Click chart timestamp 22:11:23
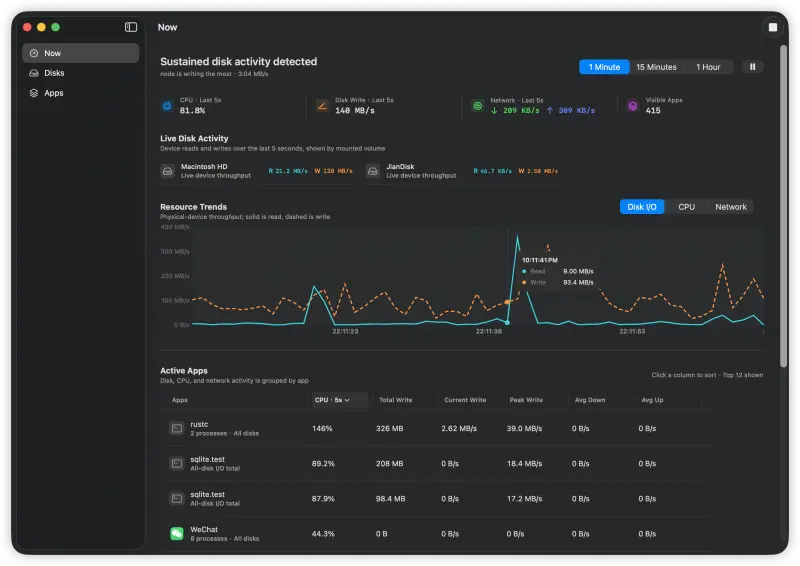 pos(345,331)
